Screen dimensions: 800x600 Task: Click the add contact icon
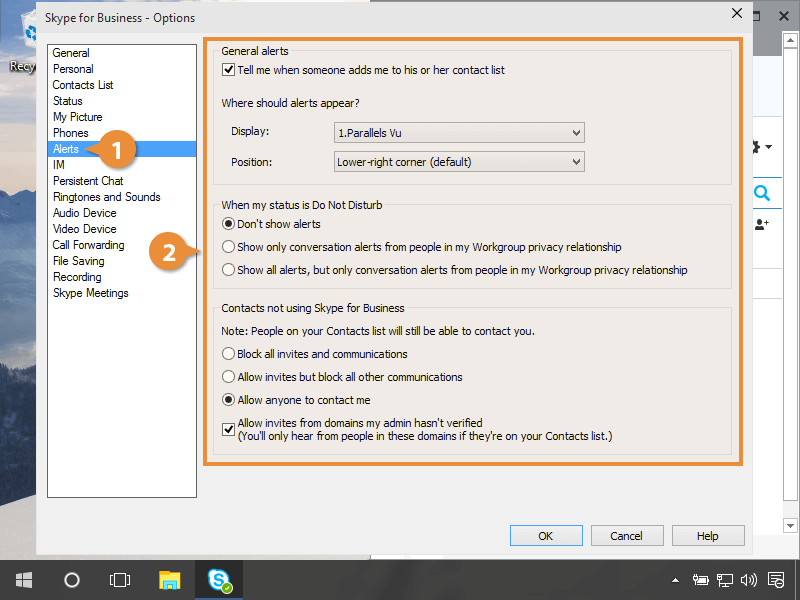[x=762, y=225]
